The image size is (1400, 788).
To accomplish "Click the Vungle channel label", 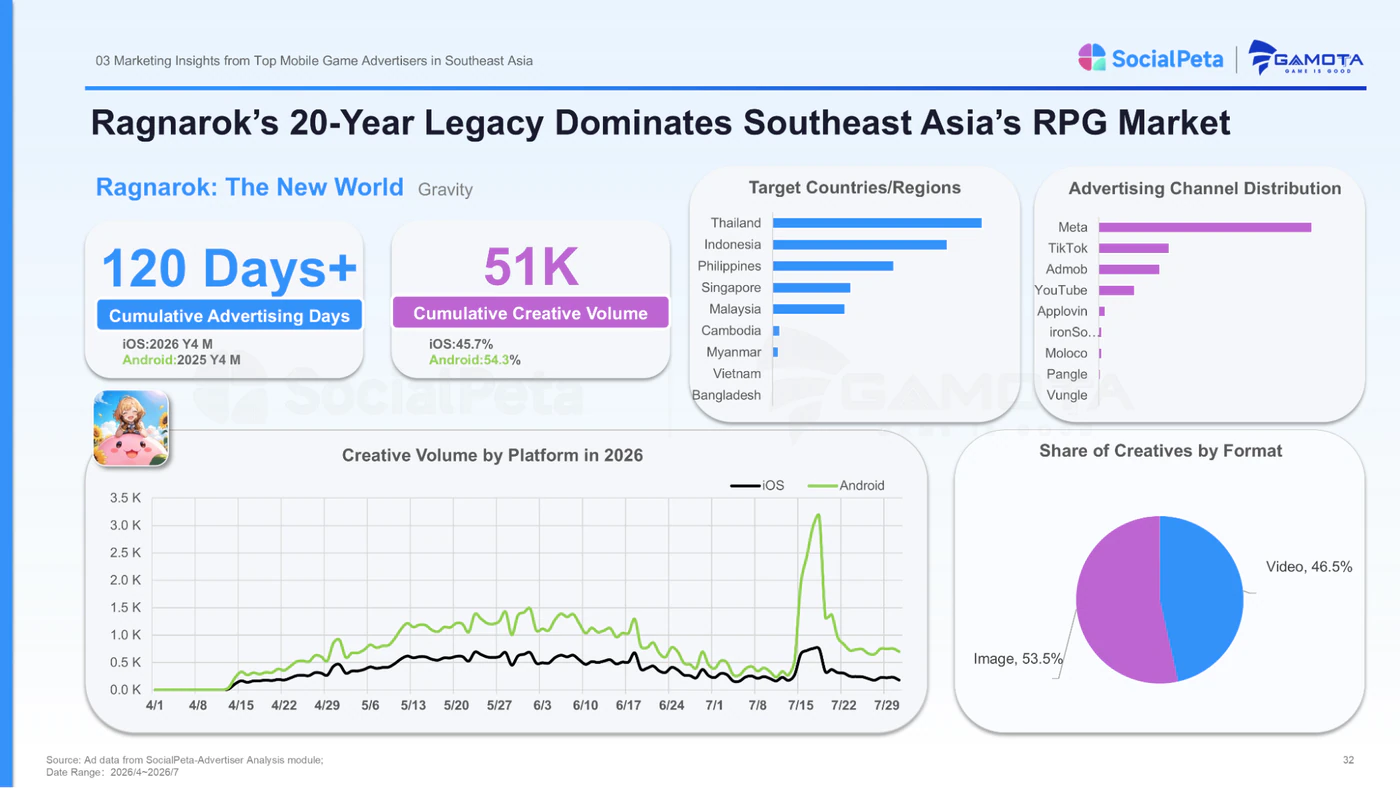I will click(1067, 395).
